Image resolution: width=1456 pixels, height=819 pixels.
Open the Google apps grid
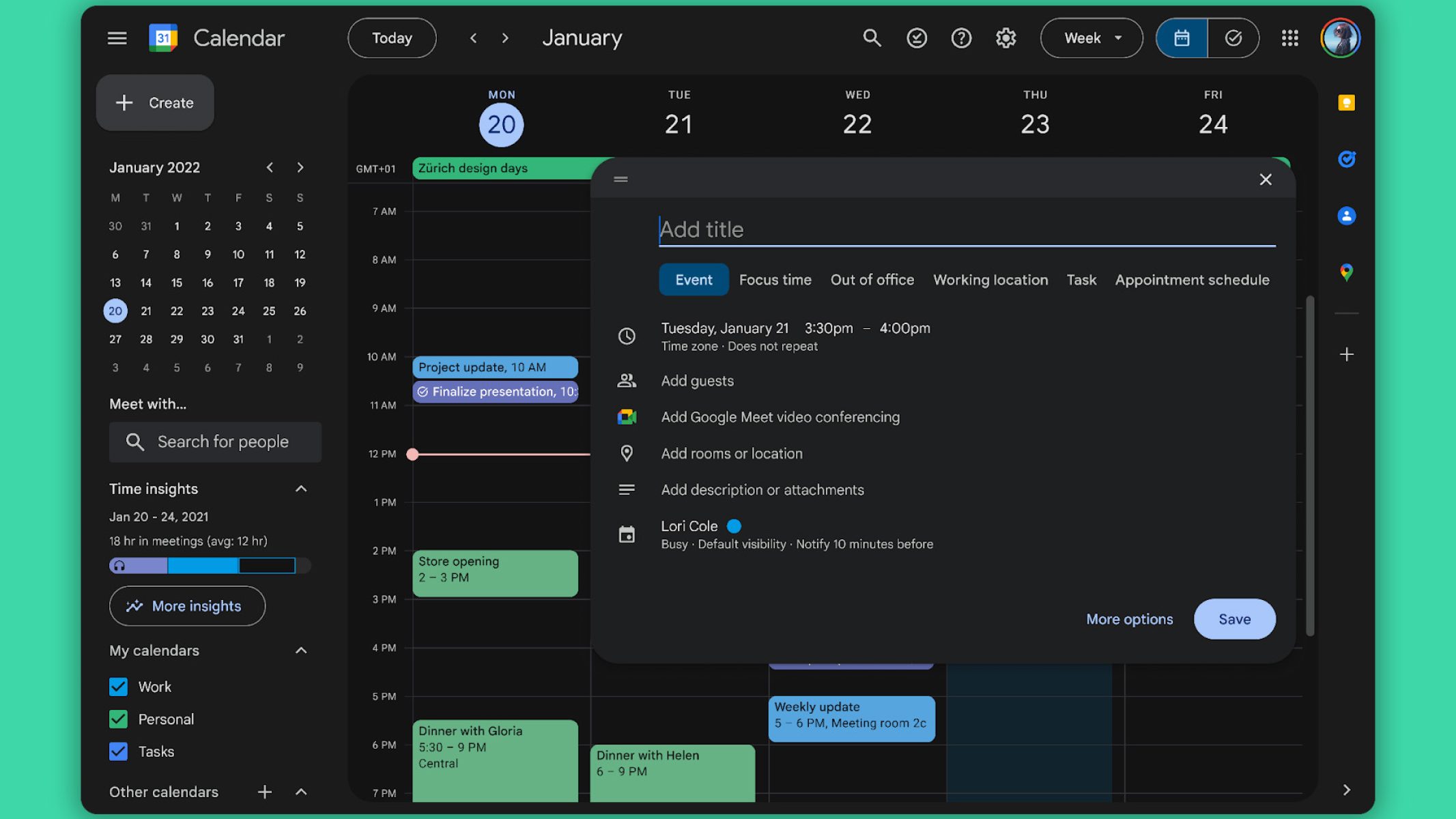1289,38
